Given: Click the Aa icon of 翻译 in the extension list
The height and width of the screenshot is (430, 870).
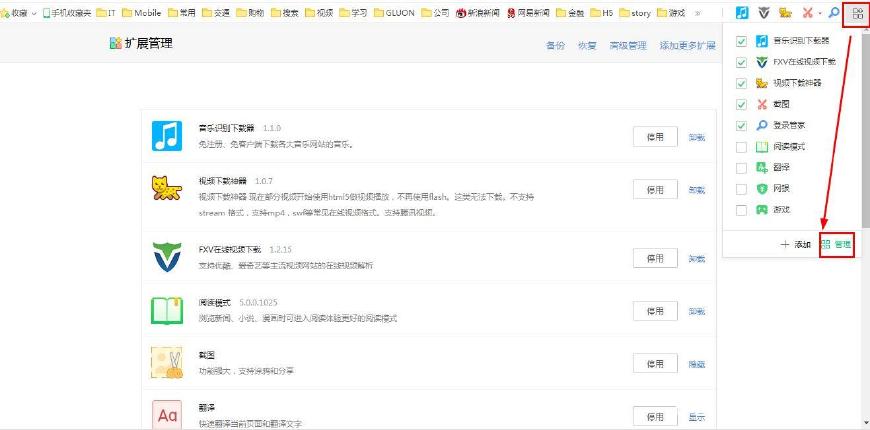Looking at the screenshot, I should point(166,414).
